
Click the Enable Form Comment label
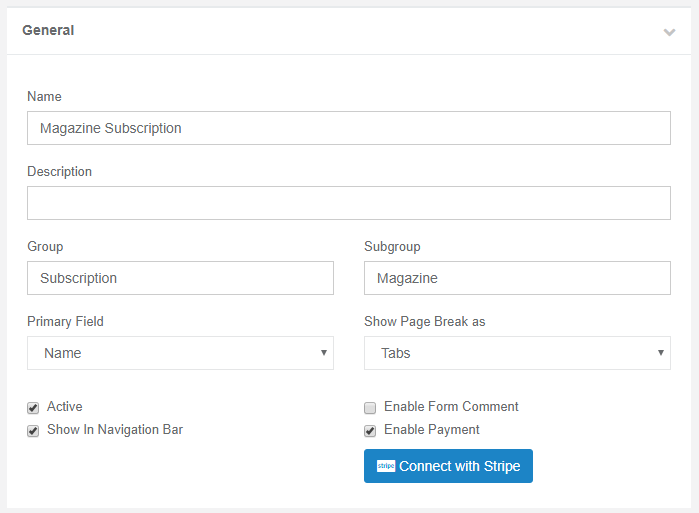coord(451,406)
